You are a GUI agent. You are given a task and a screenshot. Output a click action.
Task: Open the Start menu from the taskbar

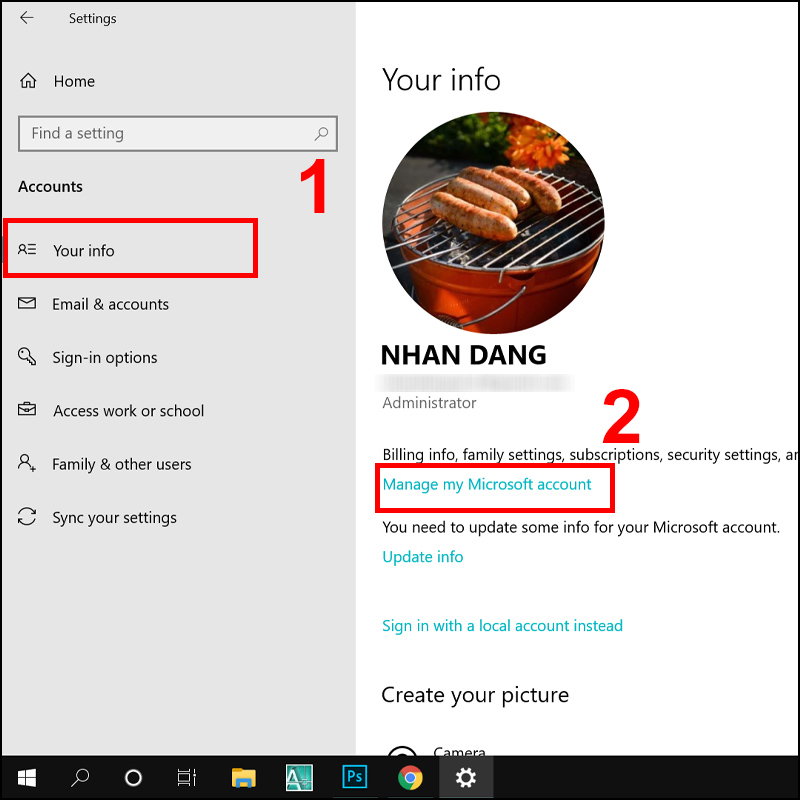26,777
